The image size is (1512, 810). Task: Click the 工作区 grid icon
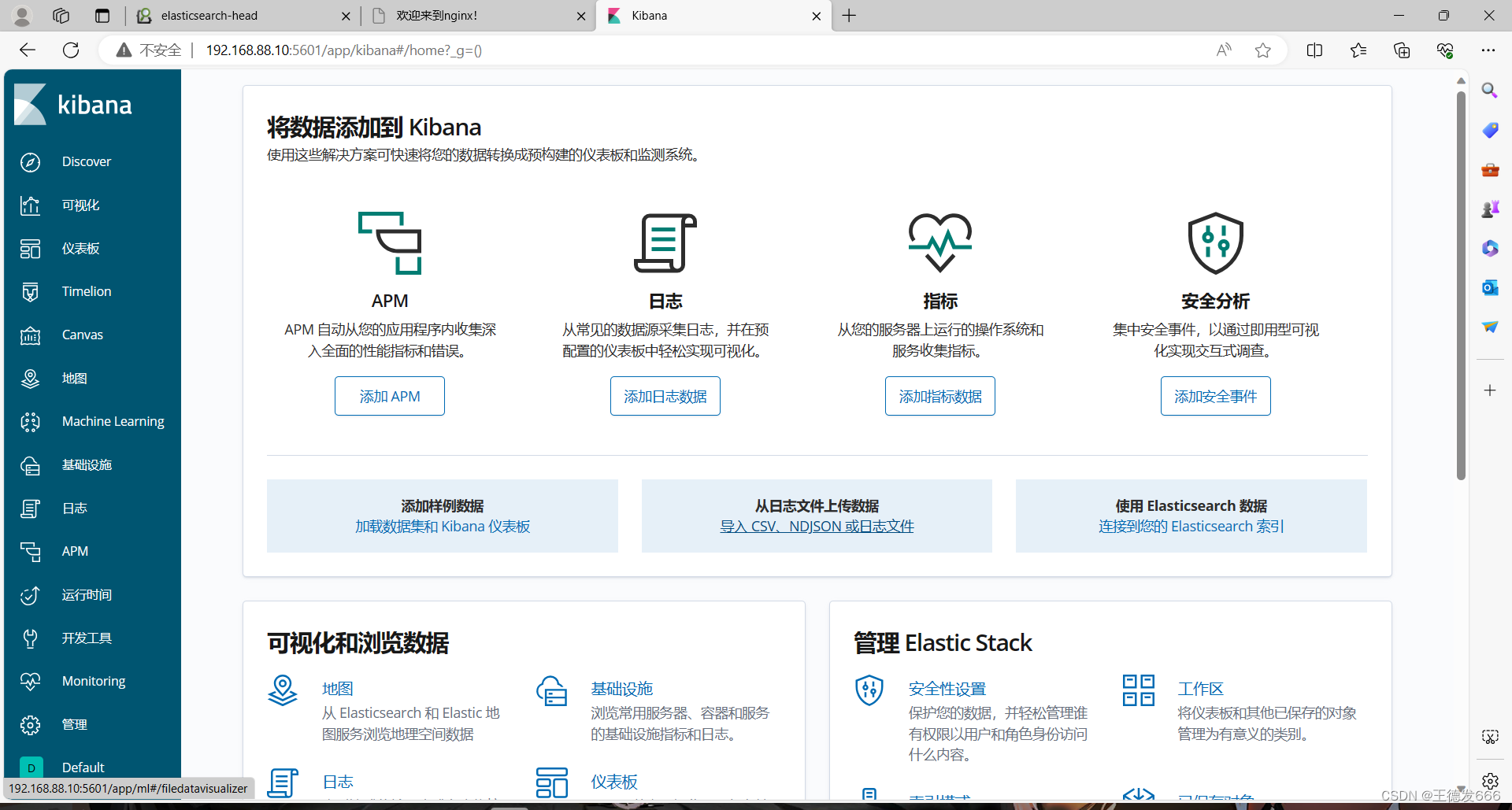pyautogui.click(x=1139, y=690)
